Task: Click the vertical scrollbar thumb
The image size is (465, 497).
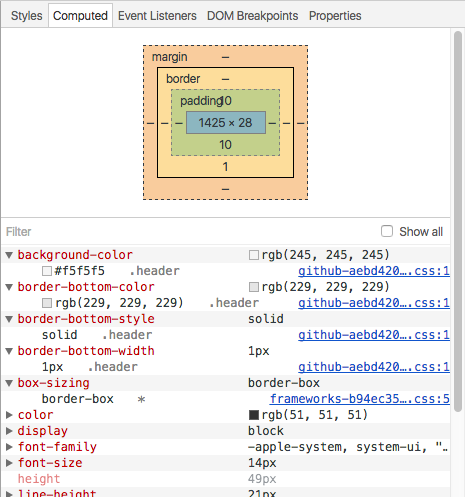Action: [x=458, y=221]
